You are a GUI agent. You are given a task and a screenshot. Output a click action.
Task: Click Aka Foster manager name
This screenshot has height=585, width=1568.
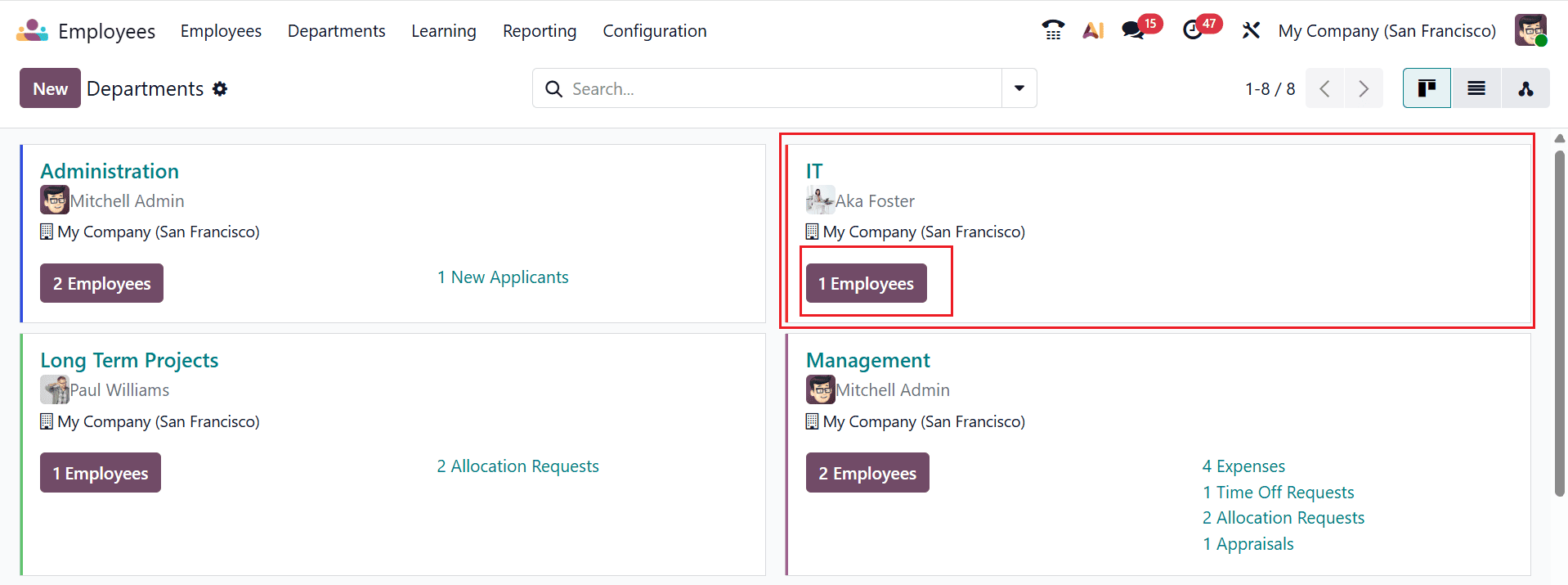coord(875,201)
